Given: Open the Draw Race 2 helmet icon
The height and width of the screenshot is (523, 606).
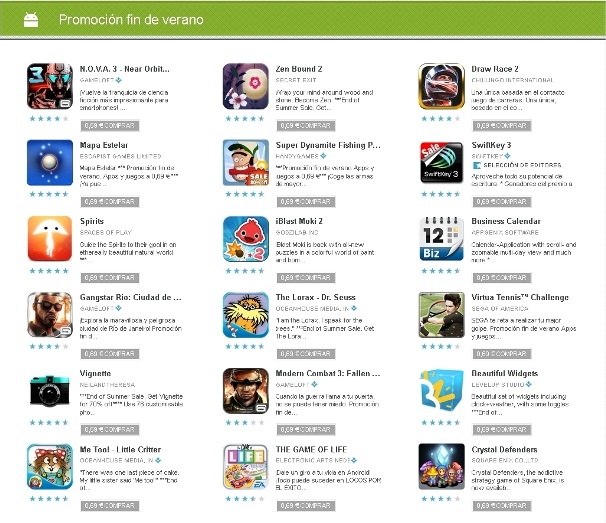Looking at the screenshot, I should coord(441,86).
